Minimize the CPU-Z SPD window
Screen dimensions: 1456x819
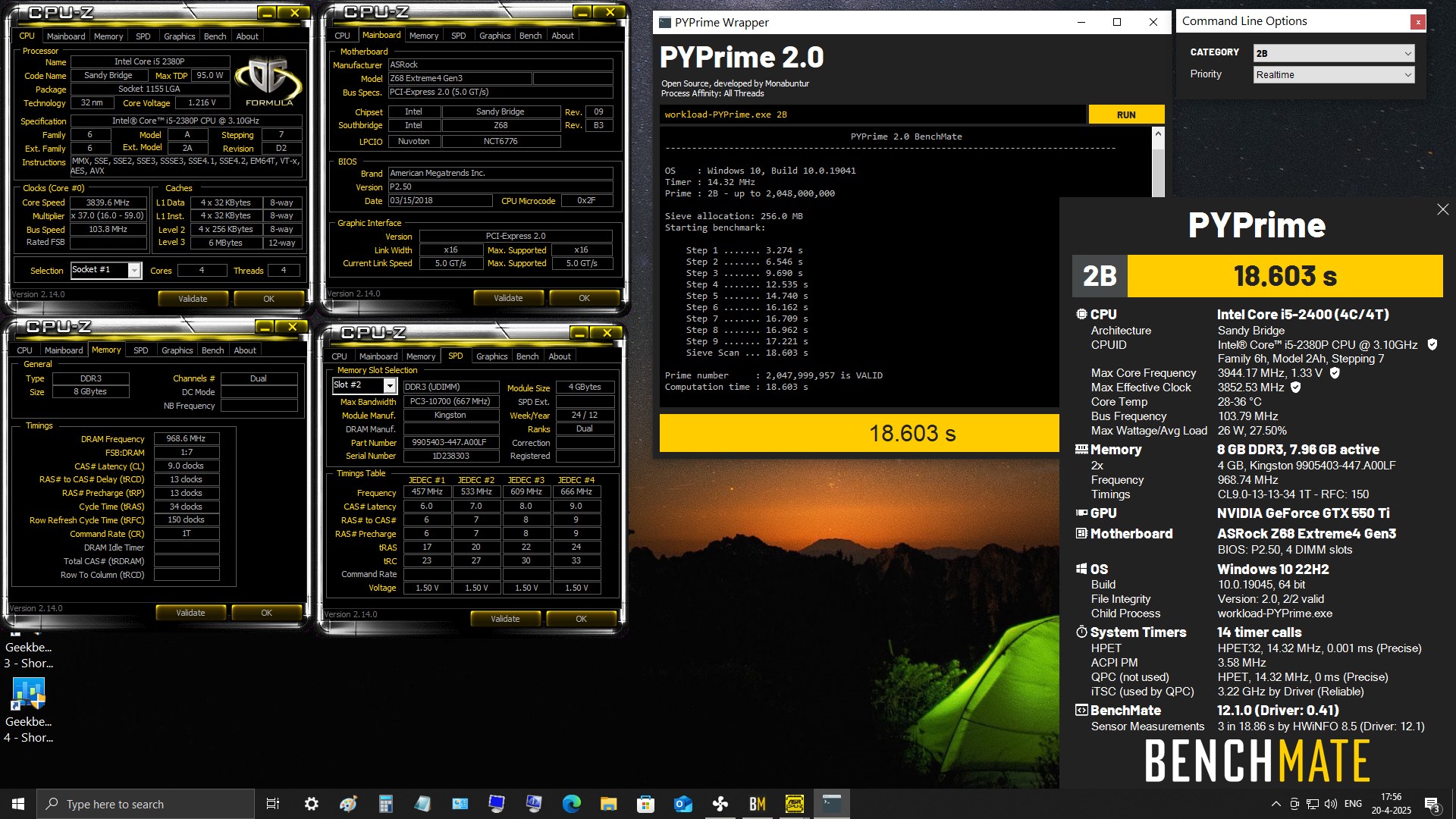579,333
